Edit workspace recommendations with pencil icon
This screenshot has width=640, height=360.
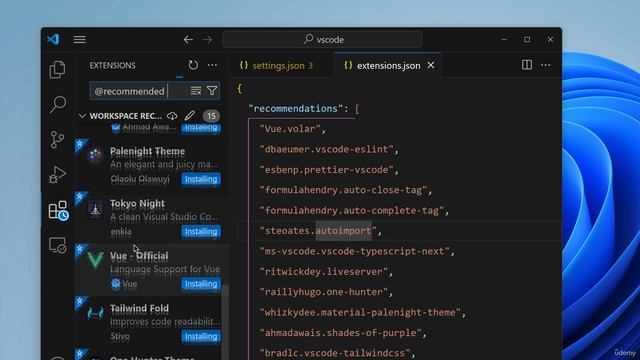tap(190, 116)
